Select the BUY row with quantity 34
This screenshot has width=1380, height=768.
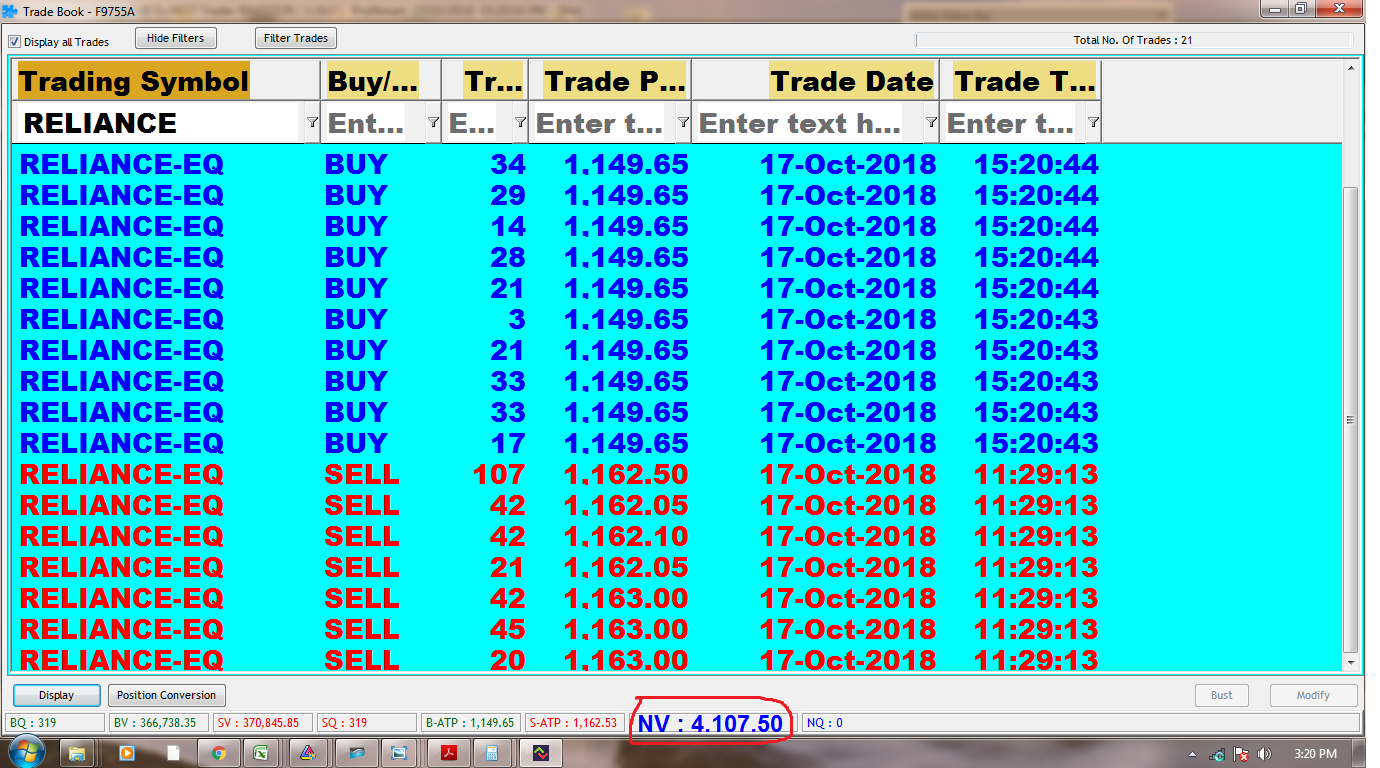(x=678, y=163)
